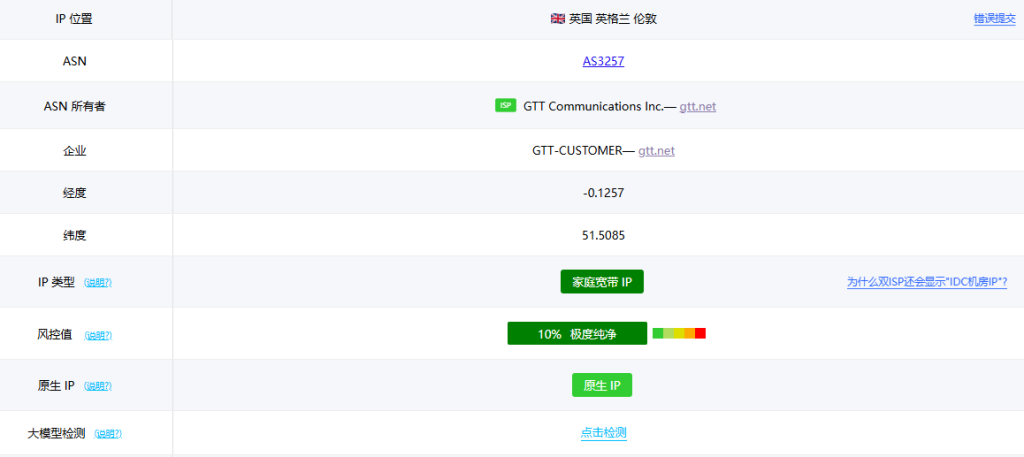Click the risk level color bar
The image size is (1024, 457).
point(679,333)
